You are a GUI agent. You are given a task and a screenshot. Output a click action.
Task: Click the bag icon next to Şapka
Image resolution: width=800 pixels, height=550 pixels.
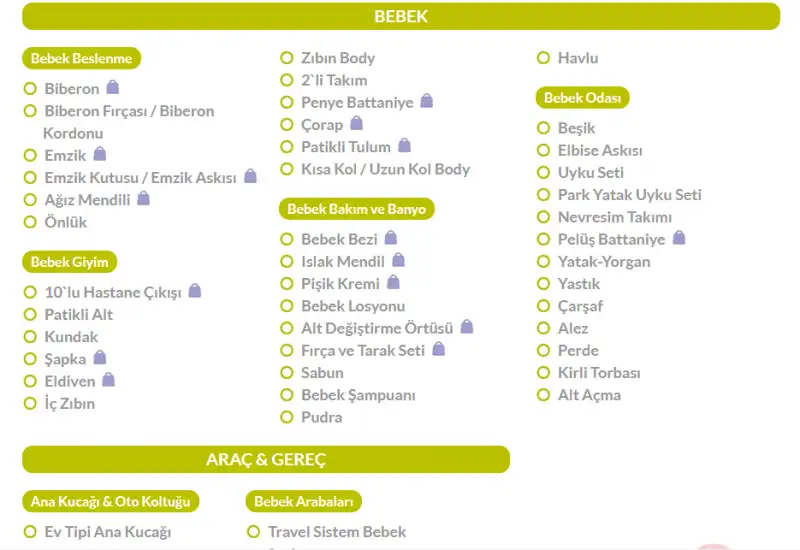tap(100, 357)
